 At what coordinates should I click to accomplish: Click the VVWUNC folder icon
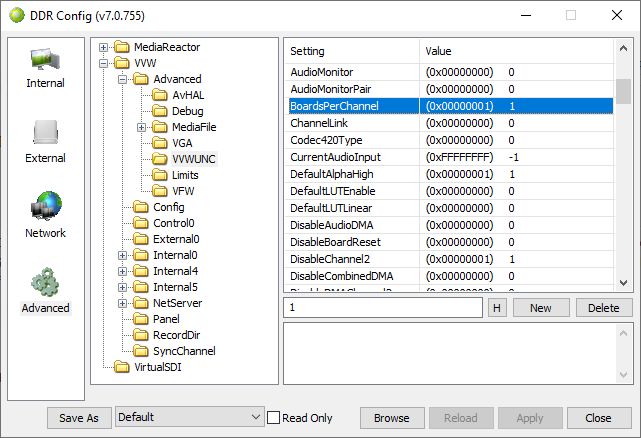tap(160, 159)
